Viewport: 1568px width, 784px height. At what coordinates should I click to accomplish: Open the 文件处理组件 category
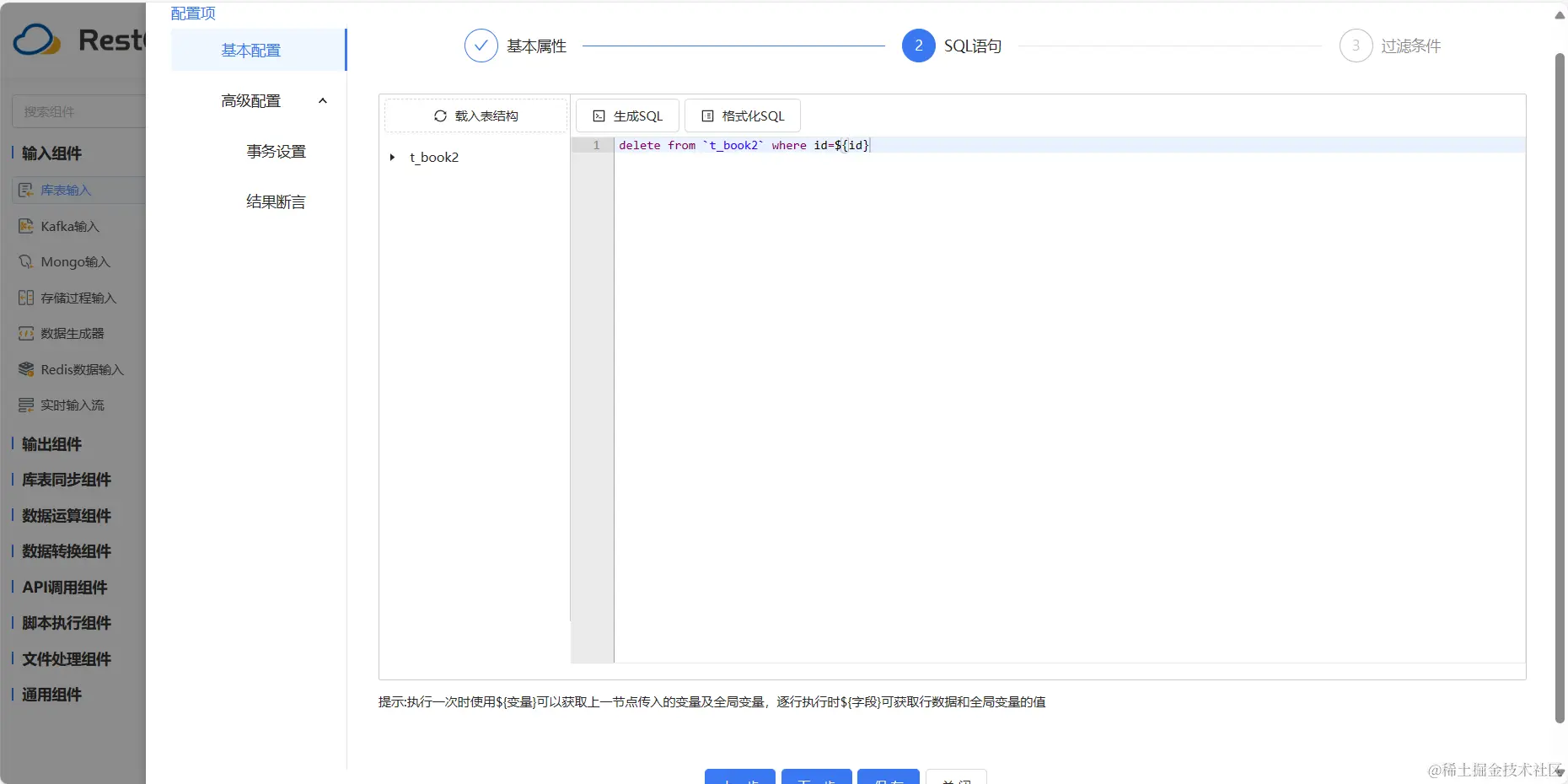click(67, 659)
